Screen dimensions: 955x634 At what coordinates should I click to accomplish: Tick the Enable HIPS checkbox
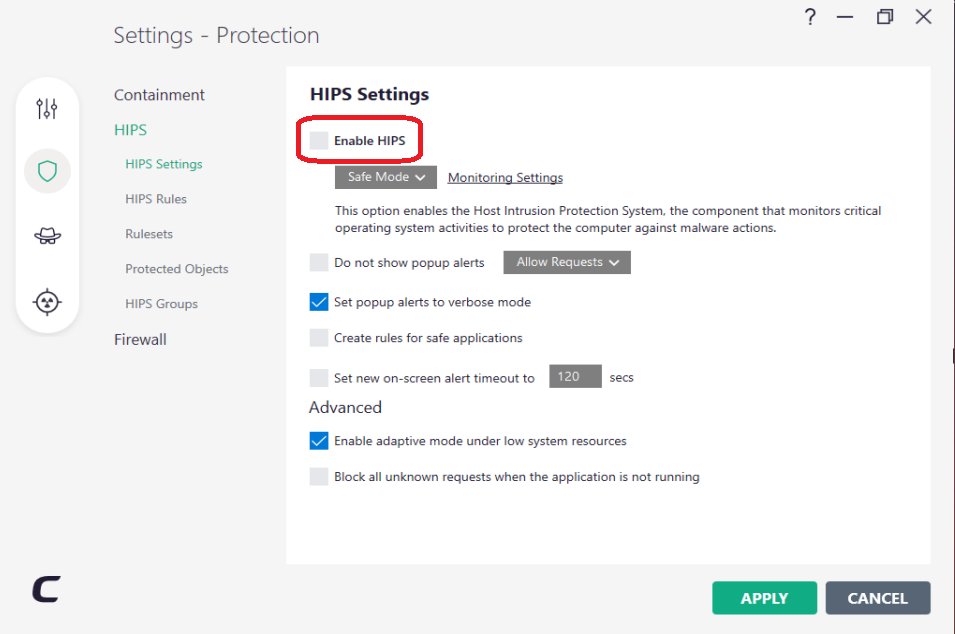[319, 141]
